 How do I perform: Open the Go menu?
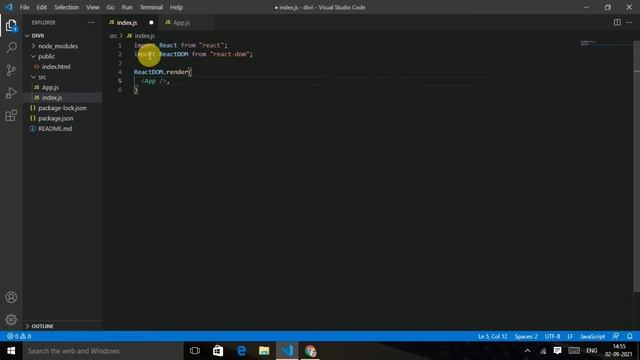pyautogui.click(x=111, y=7)
